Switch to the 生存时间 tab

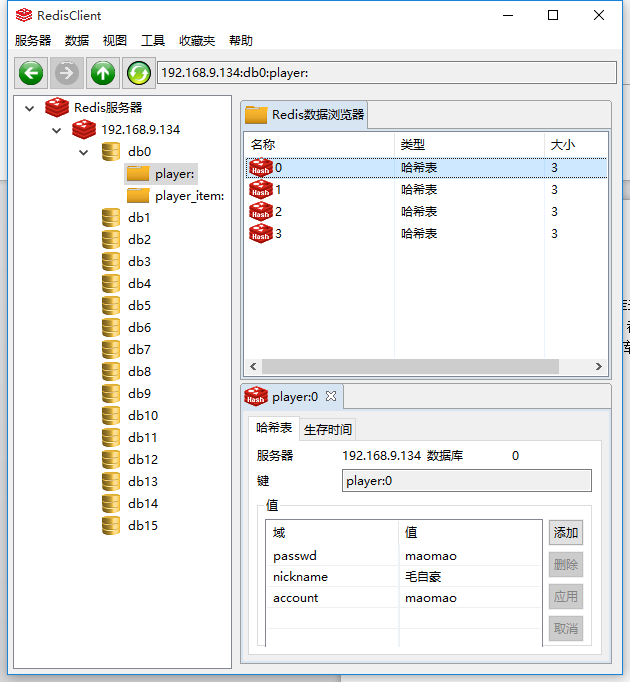coord(328,430)
